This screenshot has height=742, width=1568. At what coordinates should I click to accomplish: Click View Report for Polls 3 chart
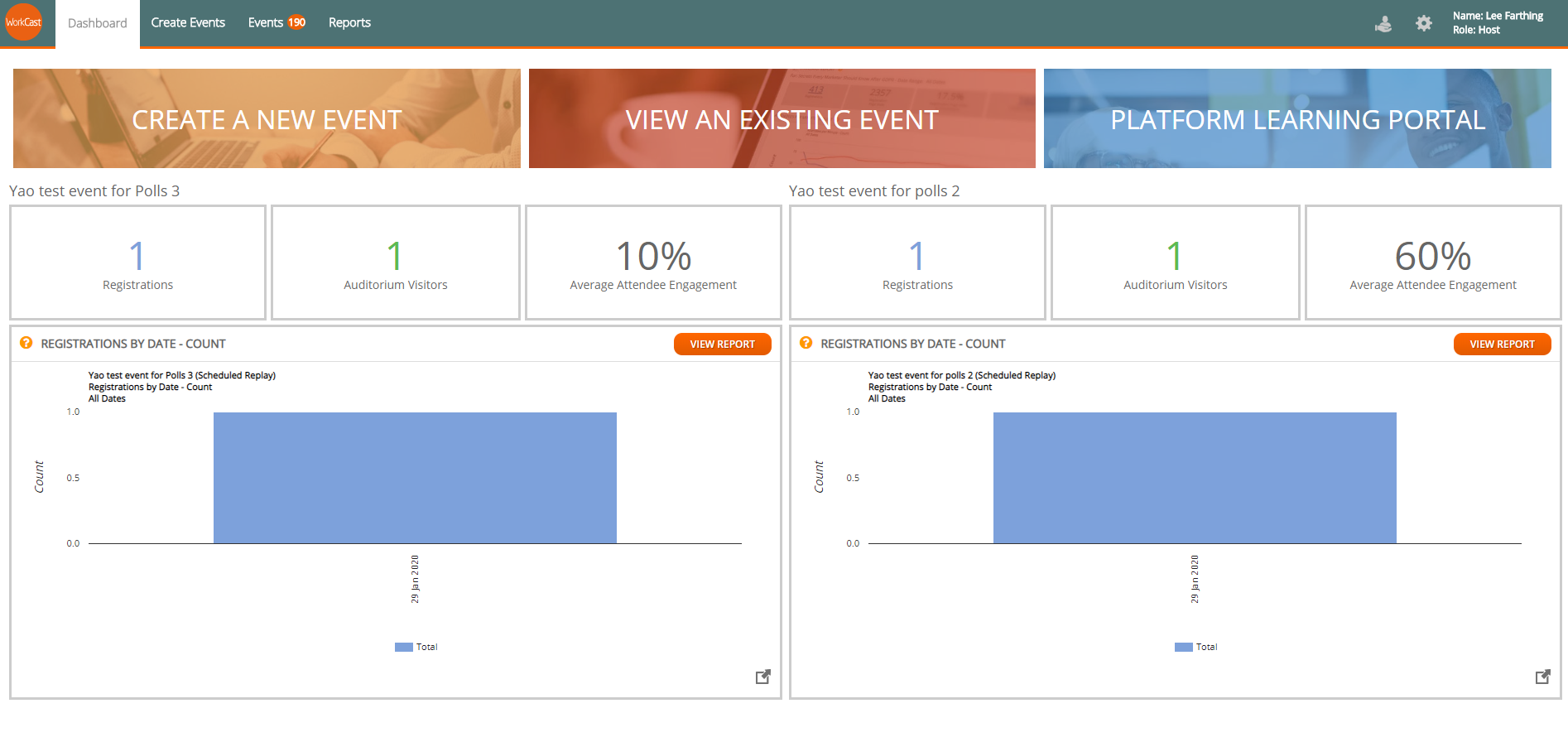pyautogui.click(x=723, y=344)
